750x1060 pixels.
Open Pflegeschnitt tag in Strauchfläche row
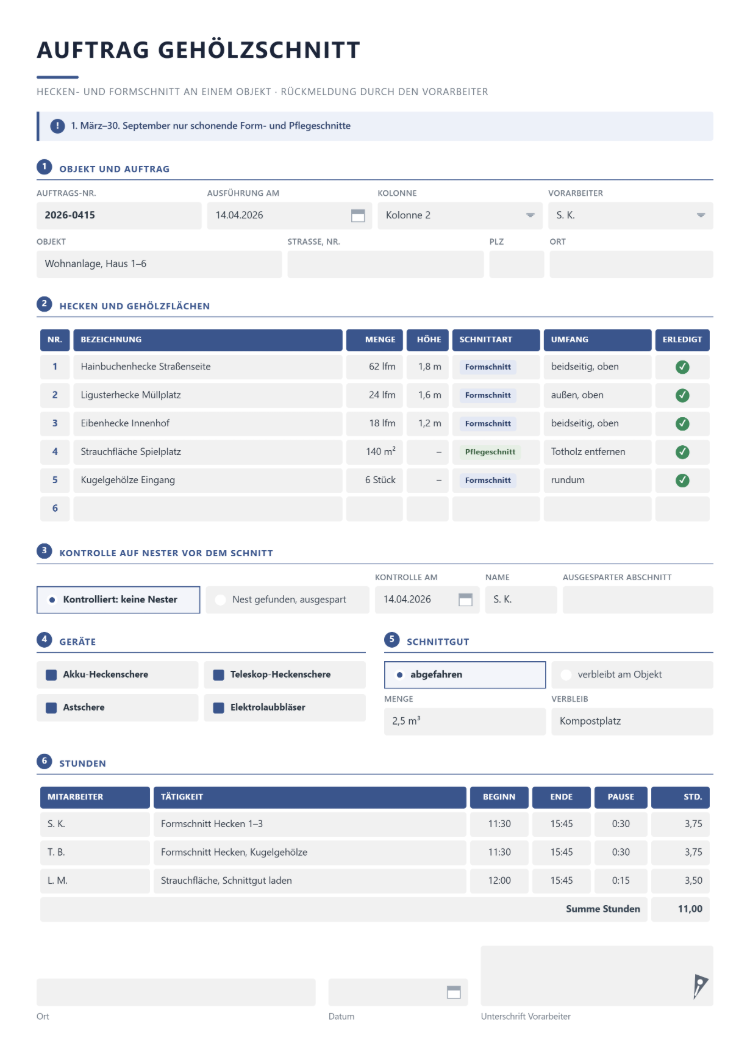click(490, 452)
